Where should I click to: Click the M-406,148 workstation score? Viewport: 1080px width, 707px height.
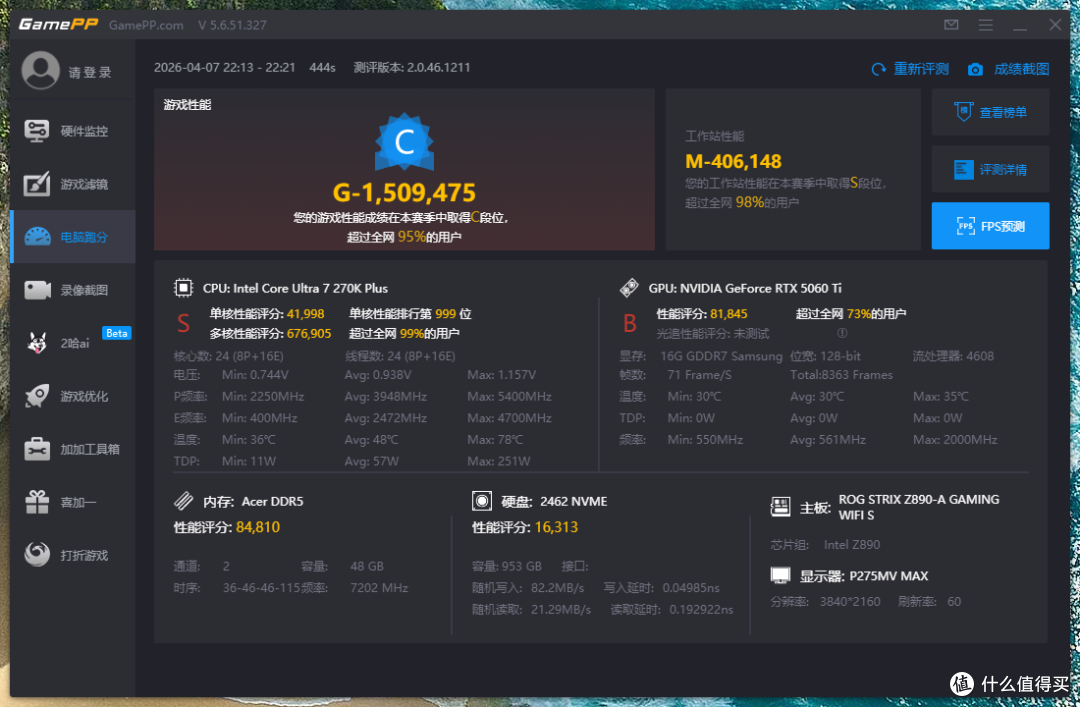[734, 161]
